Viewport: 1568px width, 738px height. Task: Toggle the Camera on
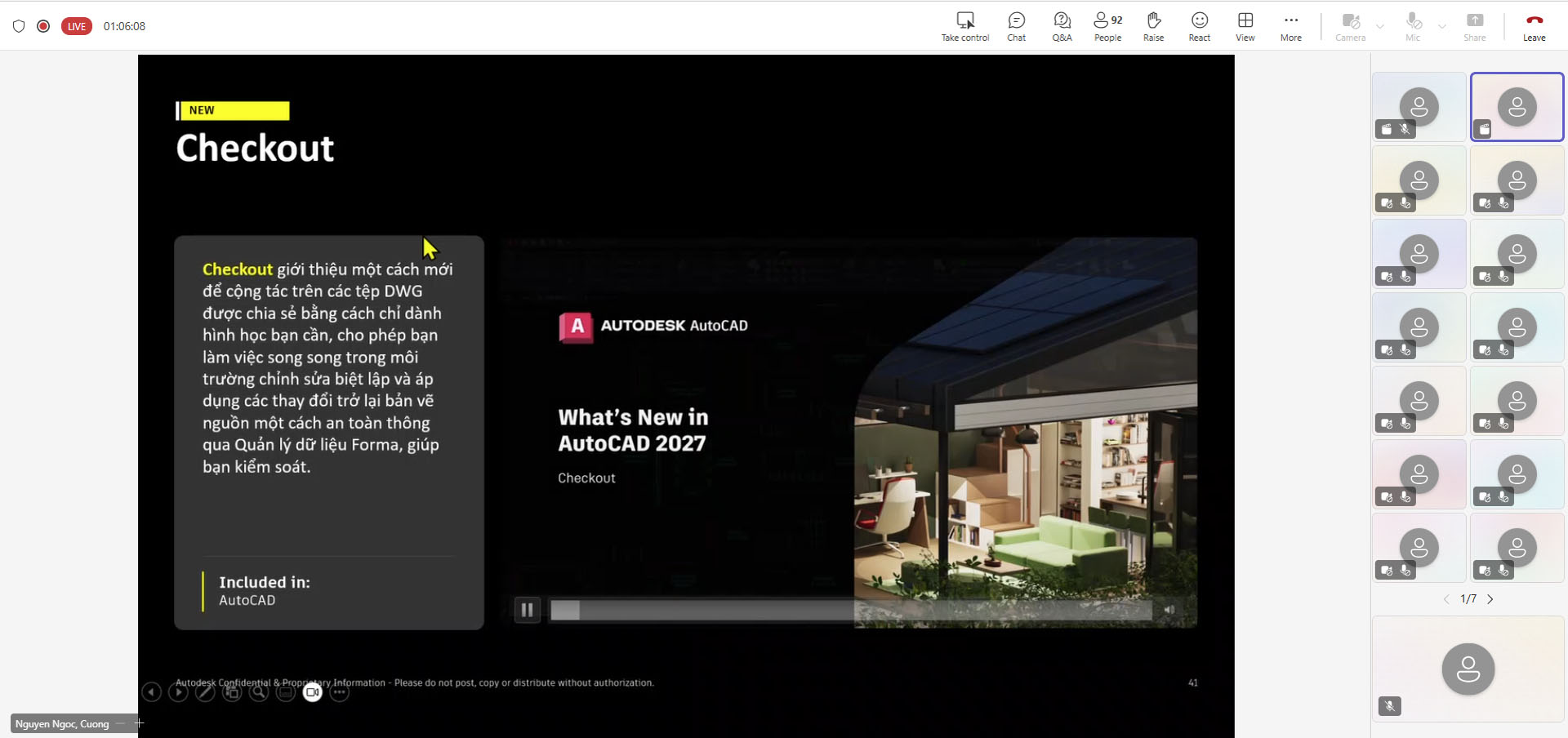[x=1350, y=26]
